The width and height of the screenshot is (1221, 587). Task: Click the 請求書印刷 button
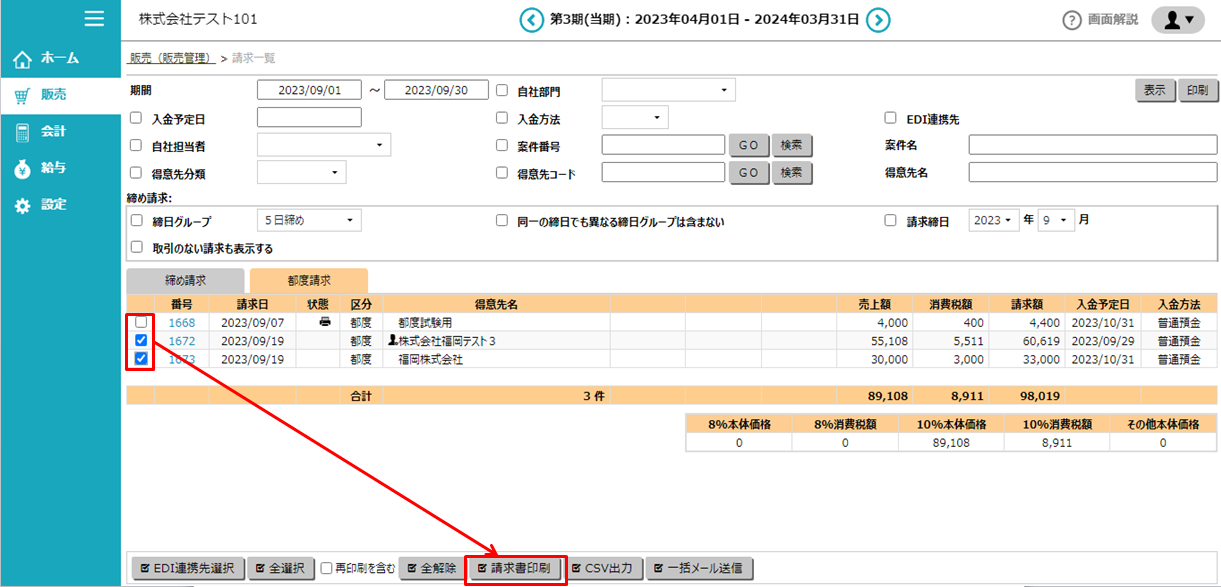(516, 569)
